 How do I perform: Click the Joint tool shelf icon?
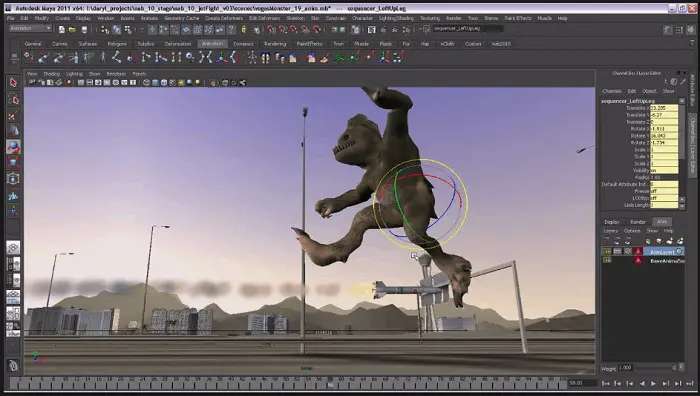[x=117, y=57]
